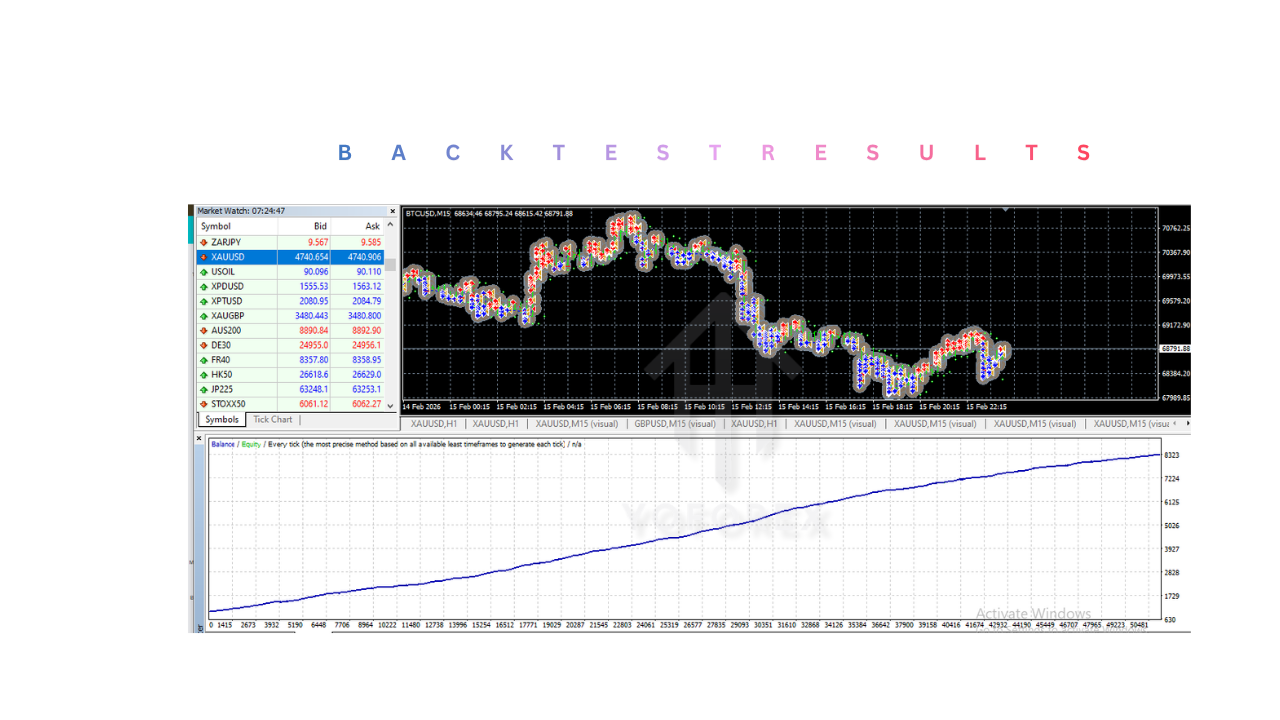Click STOXX50 bid price 6061.12
The width and height of the screenshot is (1280, 720).
(x=314, y=404)
